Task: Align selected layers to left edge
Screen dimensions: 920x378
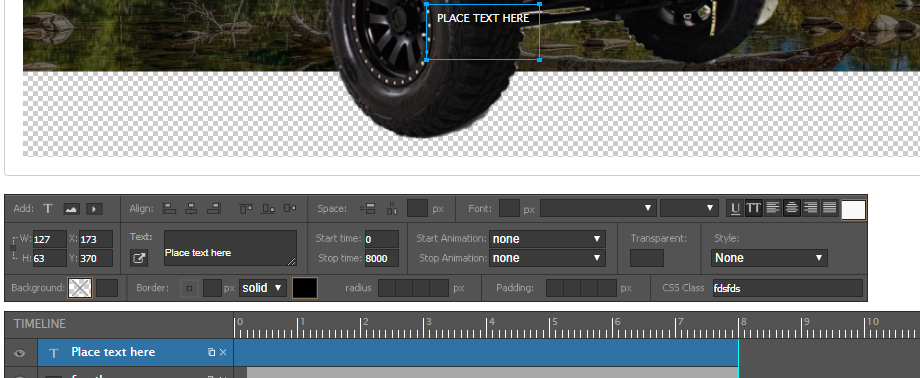Action: (x=169, y=208)
